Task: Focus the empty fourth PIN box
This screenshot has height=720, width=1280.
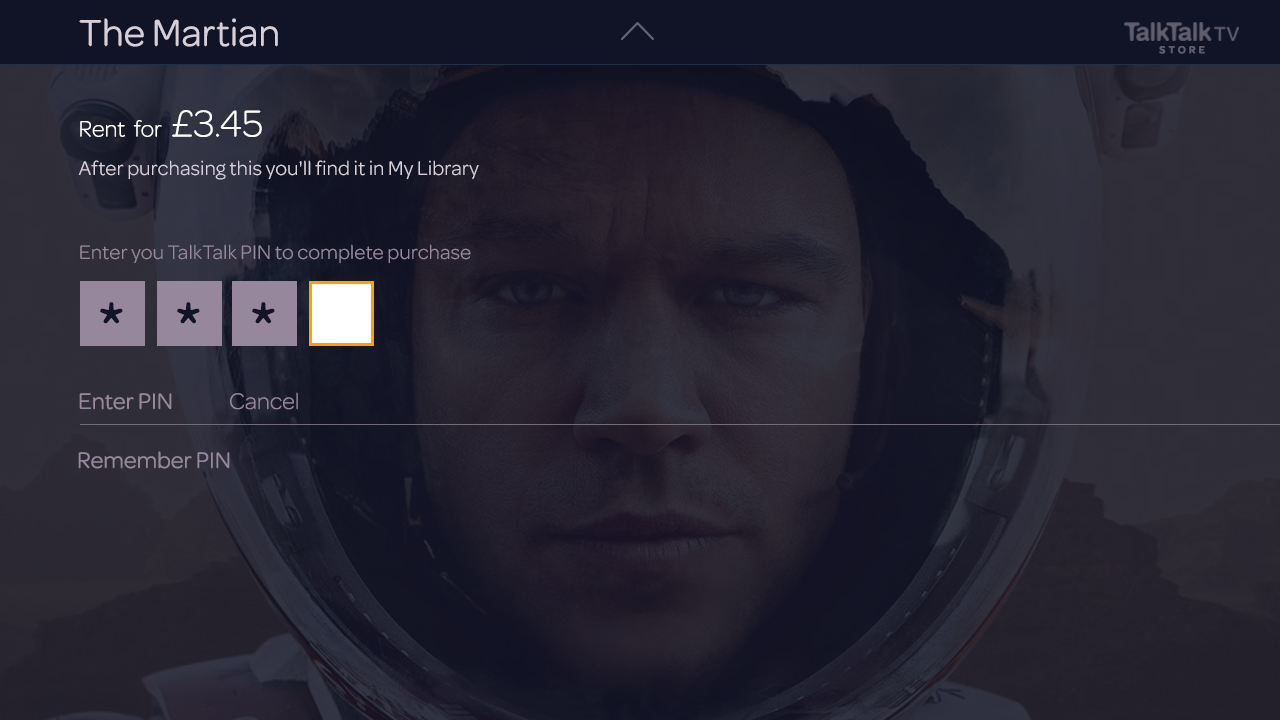Action: tap(341, 314)
